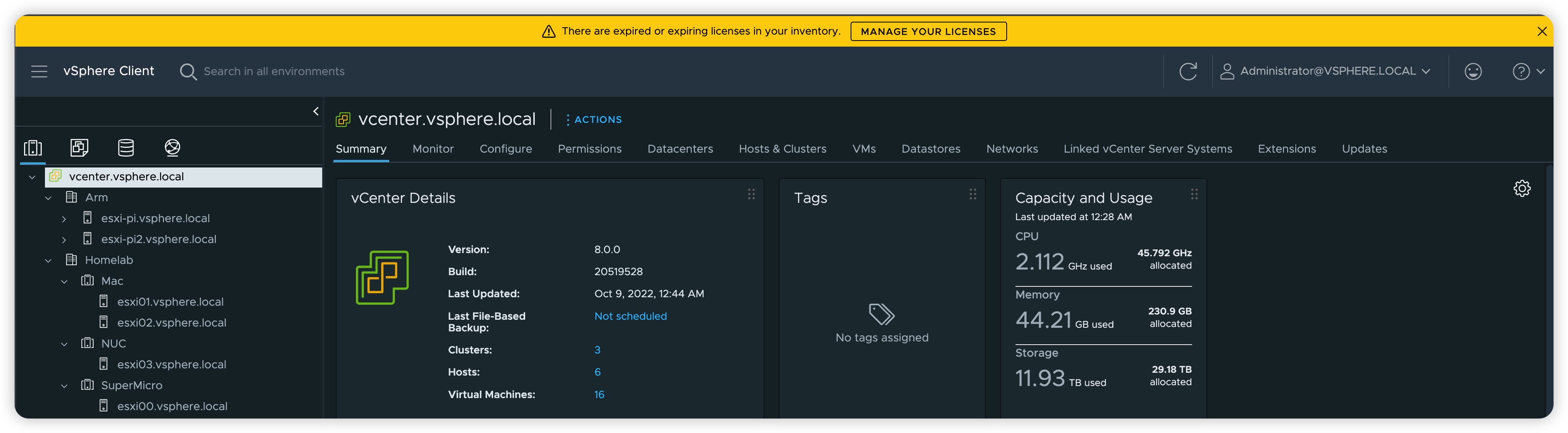Click the vCenter icon beside page title
The image size is (1568, 433).
343,119
